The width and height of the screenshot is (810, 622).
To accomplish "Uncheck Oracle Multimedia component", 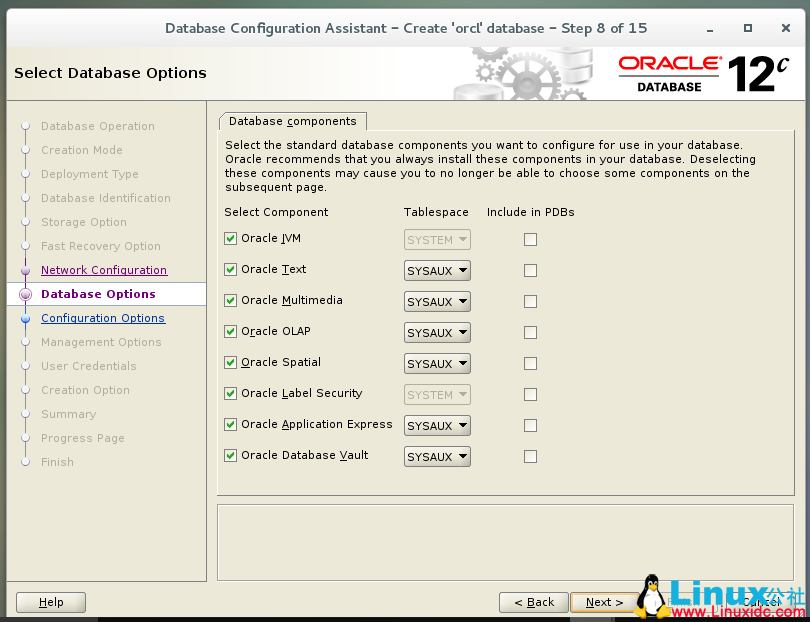I will click(x=231, y=300).
